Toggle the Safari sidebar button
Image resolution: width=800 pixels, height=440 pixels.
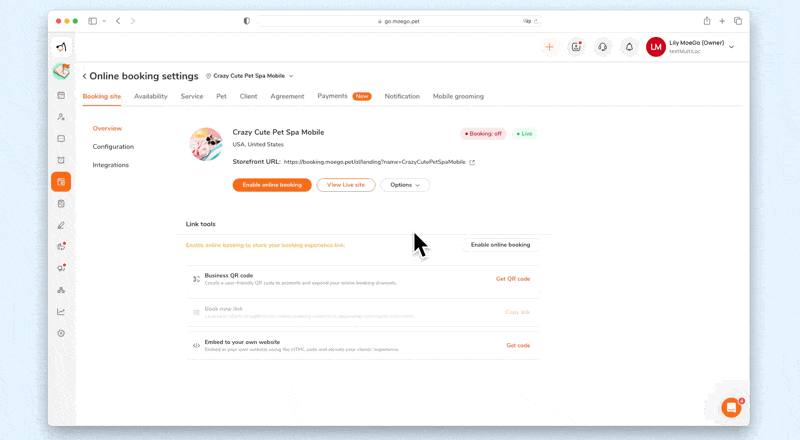click(92, 21)
